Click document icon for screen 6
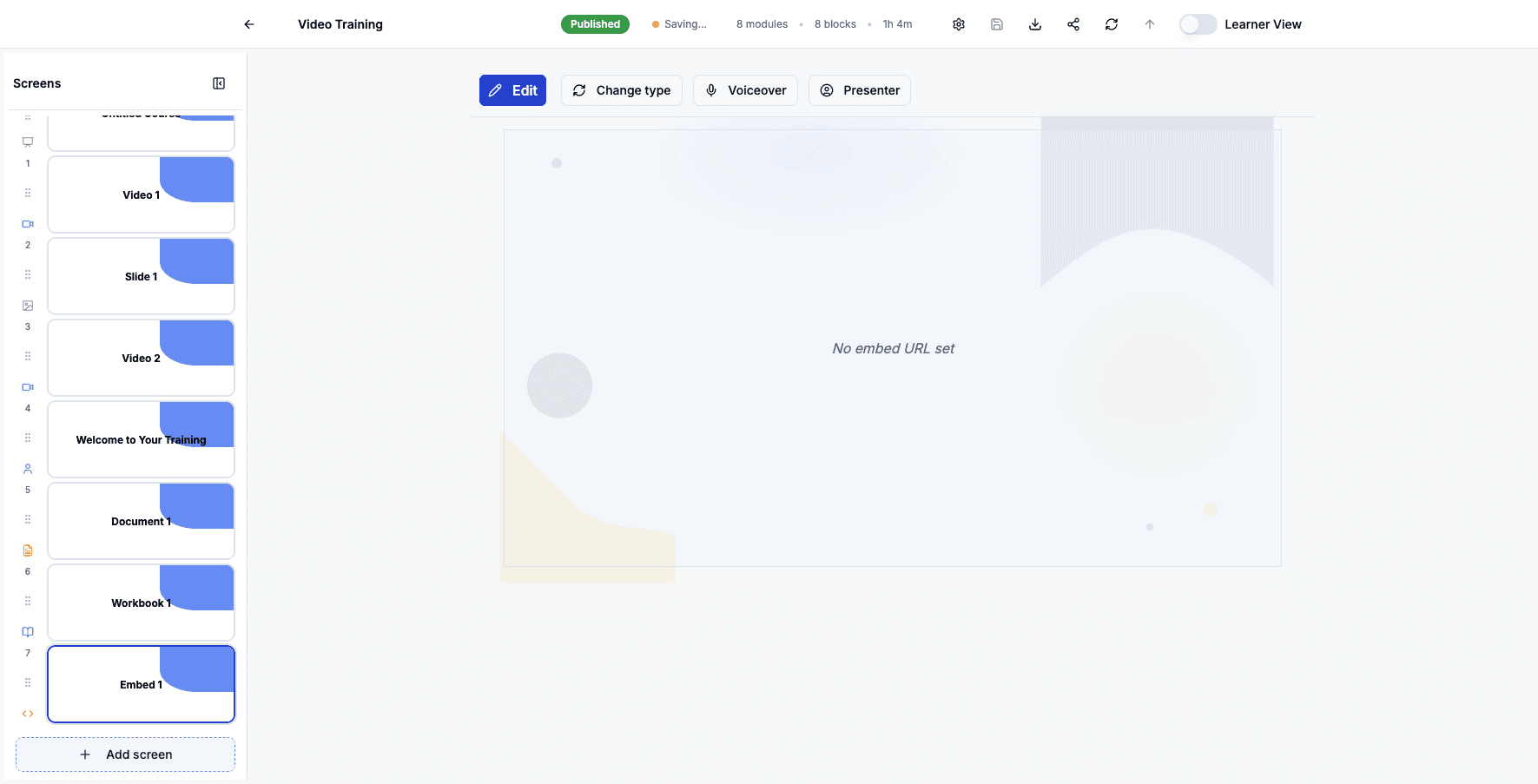The image size is (1538, 784). tap(28, 550)
